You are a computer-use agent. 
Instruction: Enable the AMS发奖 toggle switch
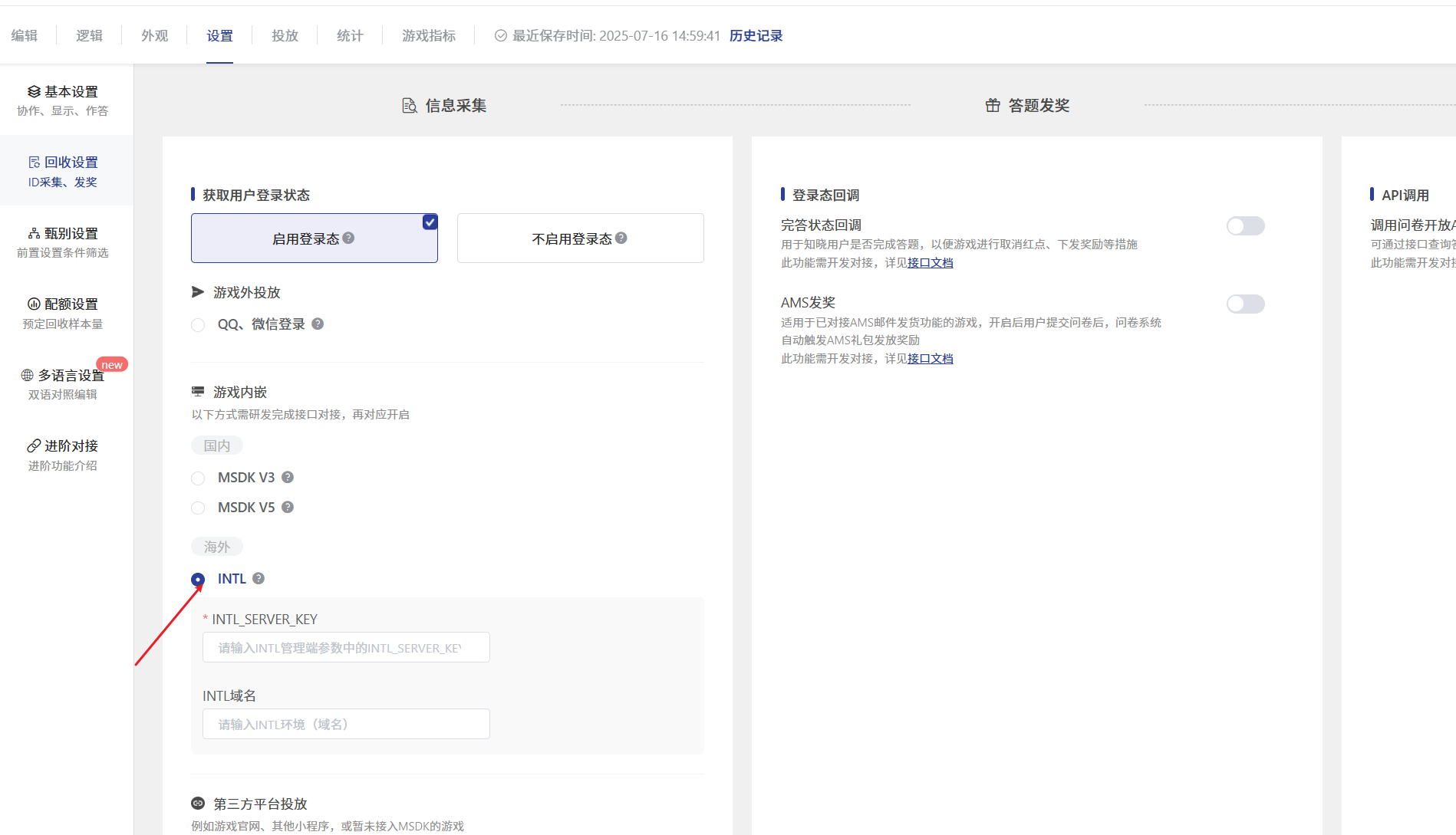1245,304
